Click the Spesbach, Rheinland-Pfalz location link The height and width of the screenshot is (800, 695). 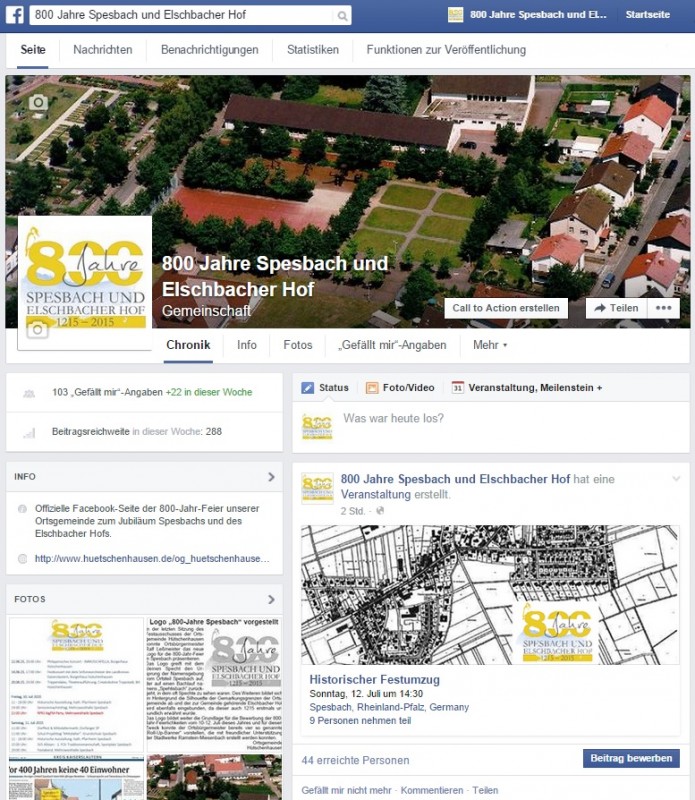389,707
